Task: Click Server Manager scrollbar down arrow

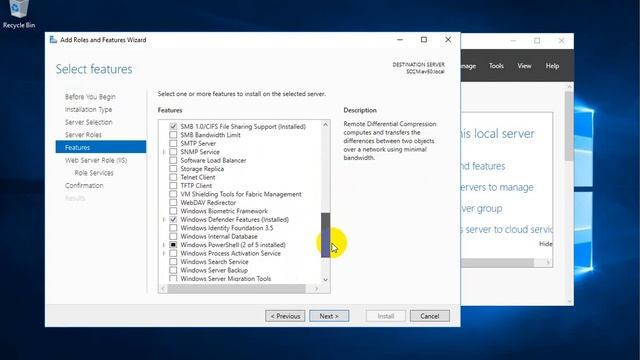Action: (569, 302)
